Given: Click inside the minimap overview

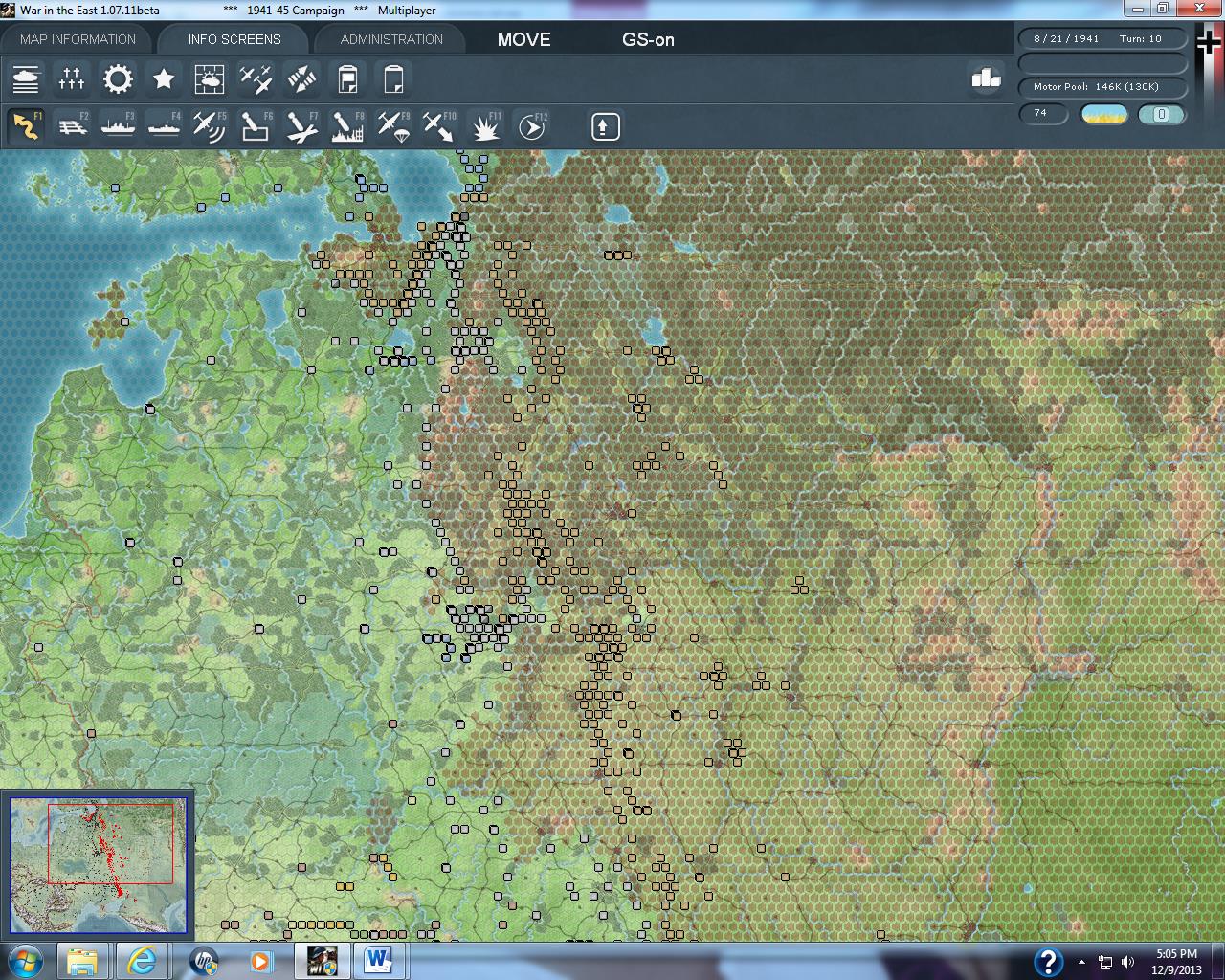Looking at the screenshot, I should (98, 866).
